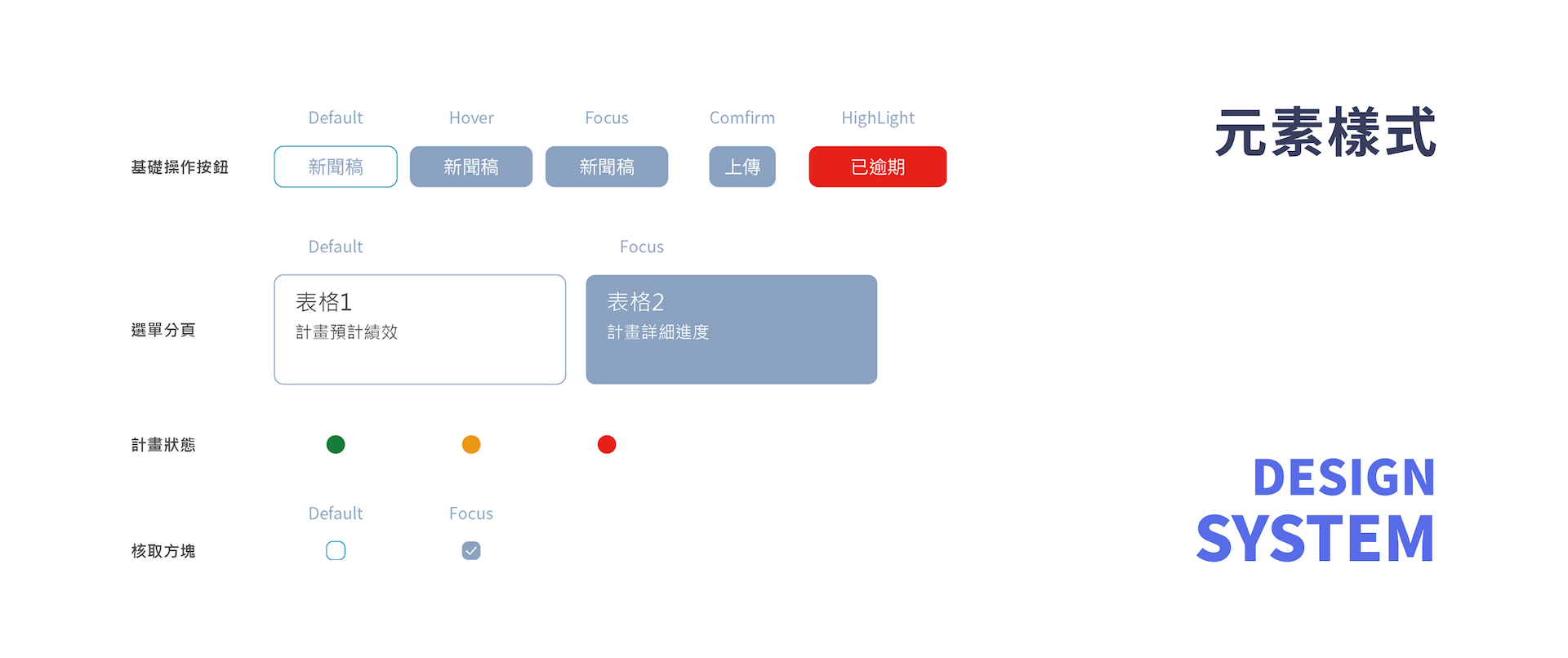Click the orange status dot
The image size is (1568, 658).
coord(471,444)
